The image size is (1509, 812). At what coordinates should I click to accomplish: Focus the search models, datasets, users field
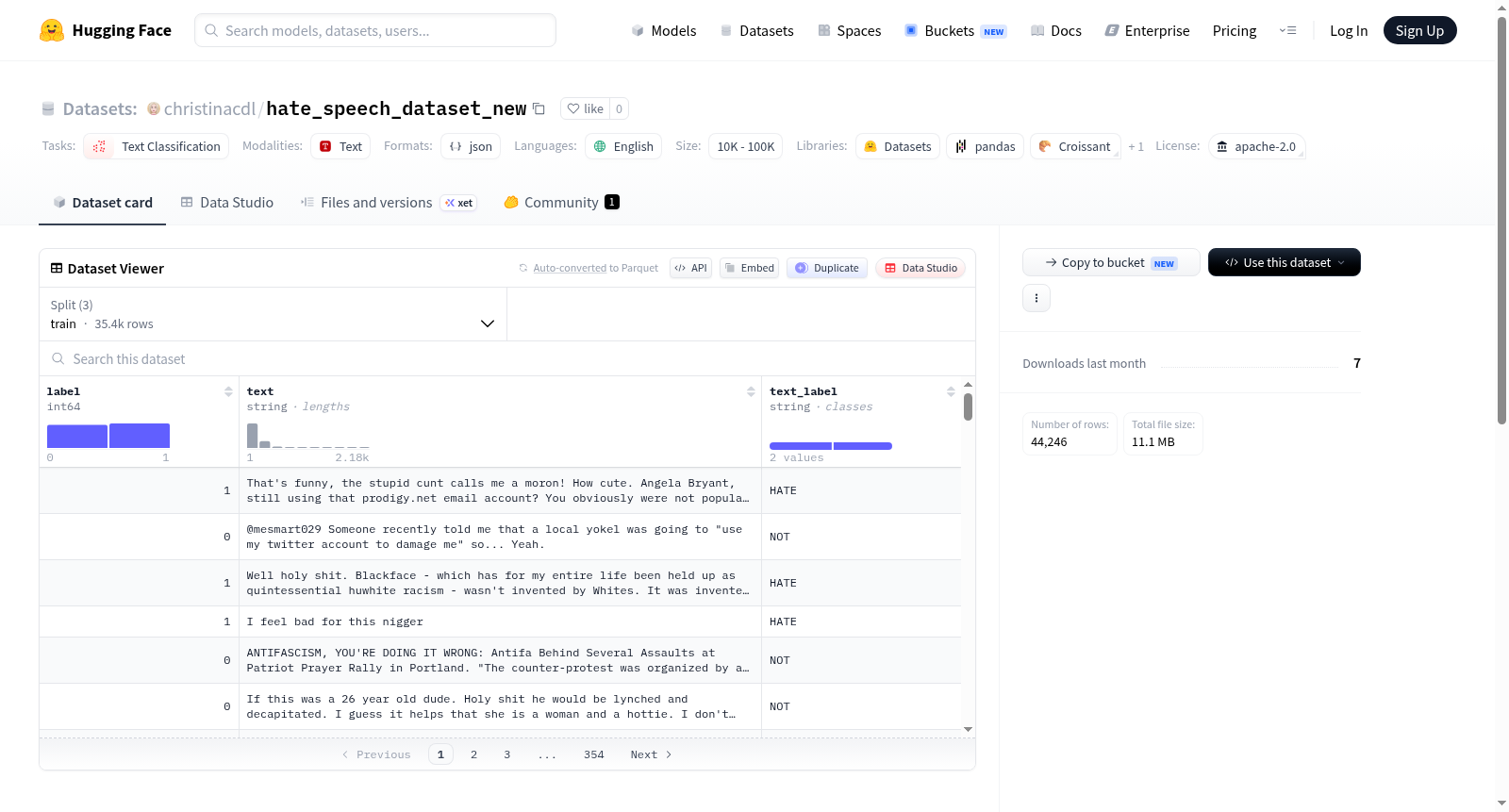(375, 30)
